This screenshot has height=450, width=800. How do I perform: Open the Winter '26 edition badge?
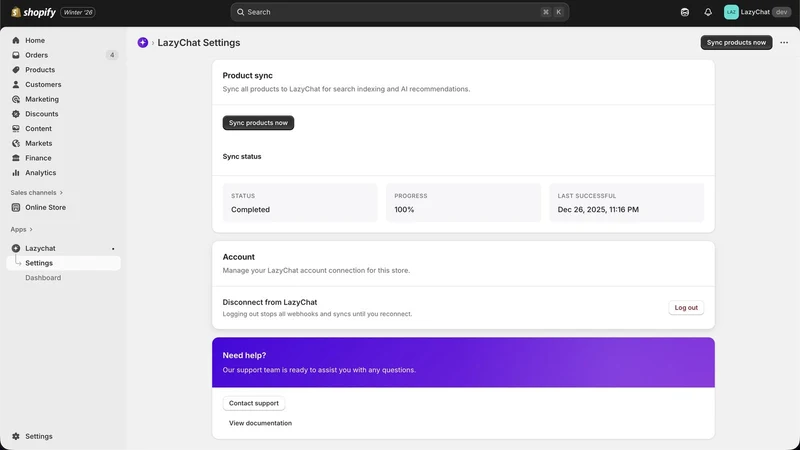coord(78,12)
